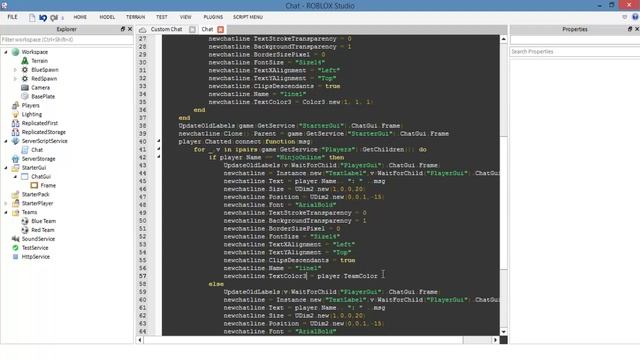Click the editor vertical scroll down arrow
Viewport: 640px width, 360px height.
(504, 332)
